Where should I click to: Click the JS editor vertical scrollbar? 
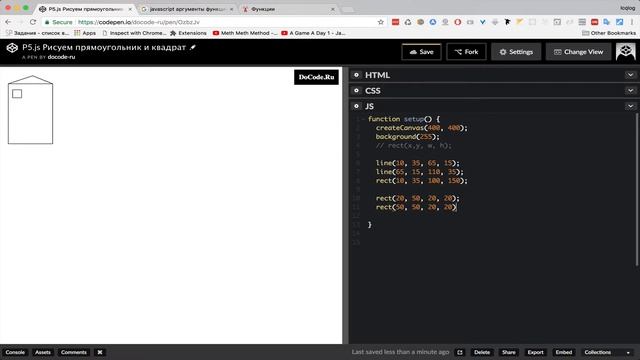coord(637,190)
